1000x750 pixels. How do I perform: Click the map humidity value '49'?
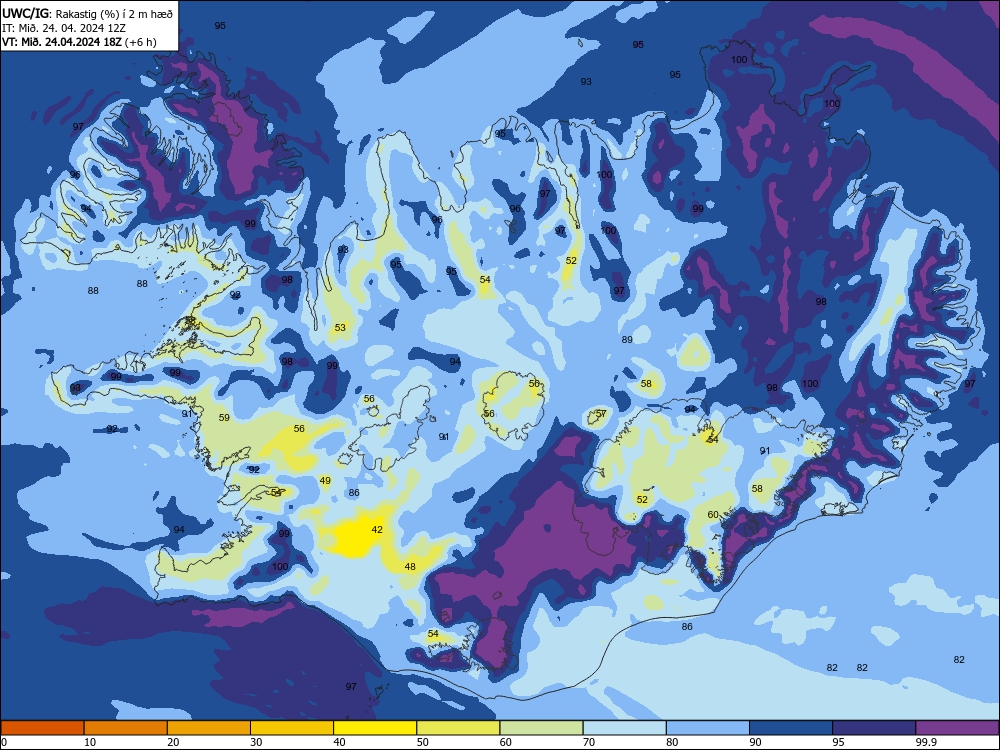(x=325, y=480)
